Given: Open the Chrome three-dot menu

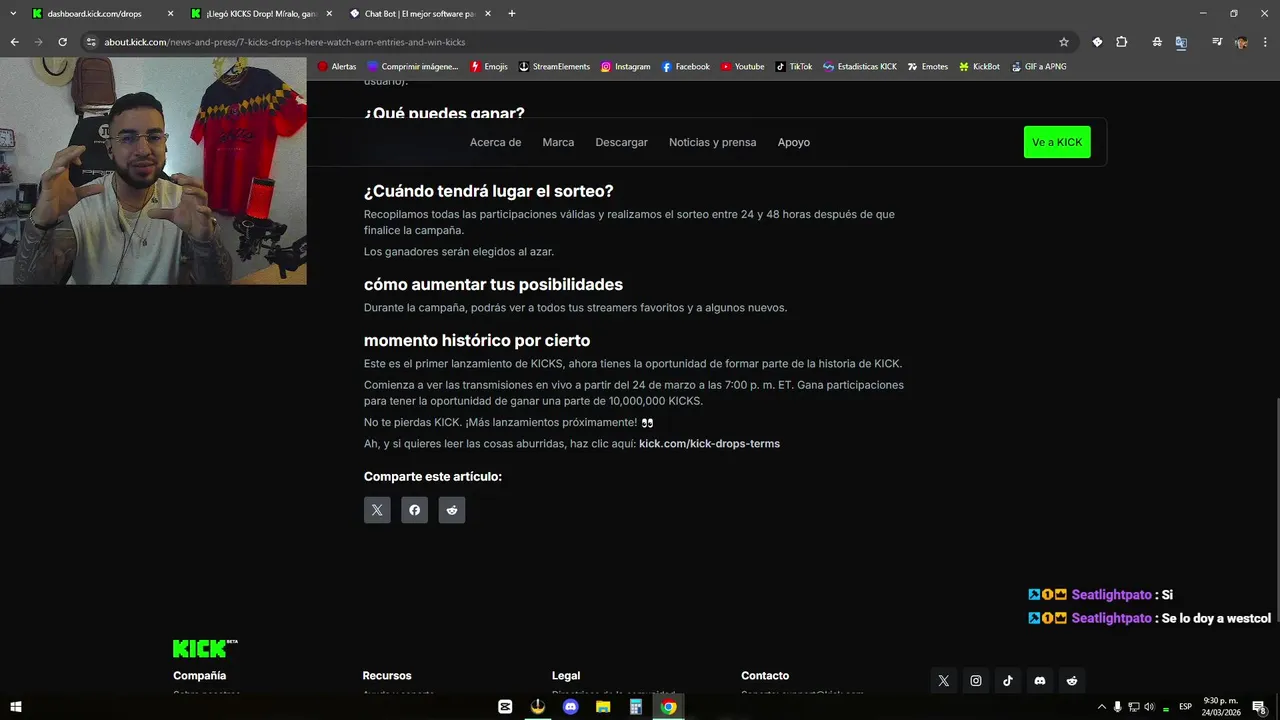Looking at the screenshot, I should coord(1265,42).
